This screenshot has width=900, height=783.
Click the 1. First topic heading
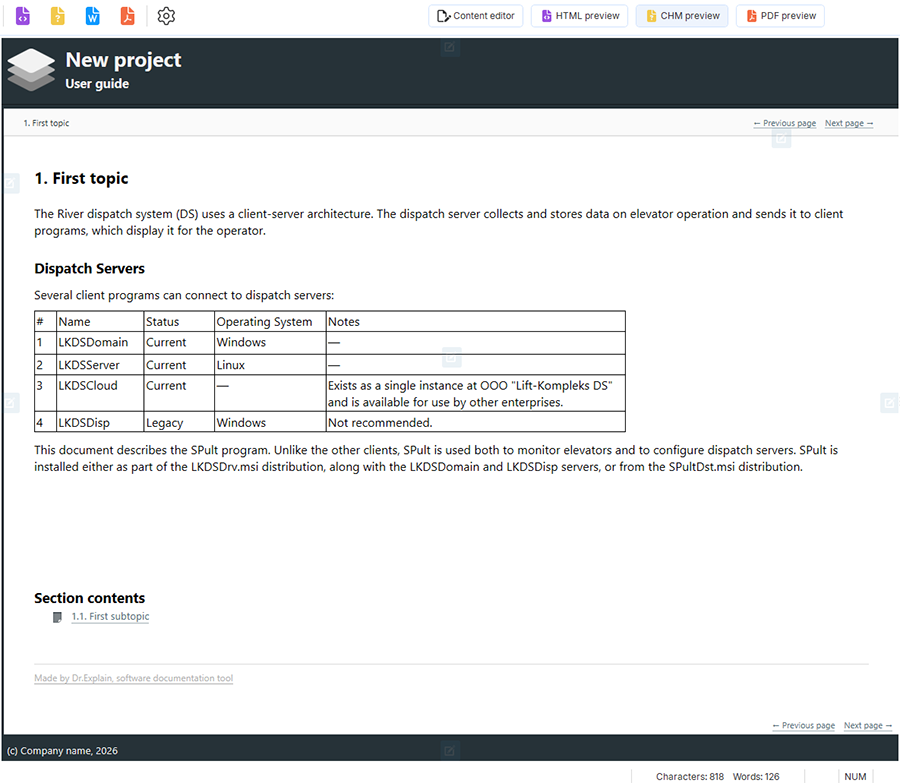coord(82,179)
